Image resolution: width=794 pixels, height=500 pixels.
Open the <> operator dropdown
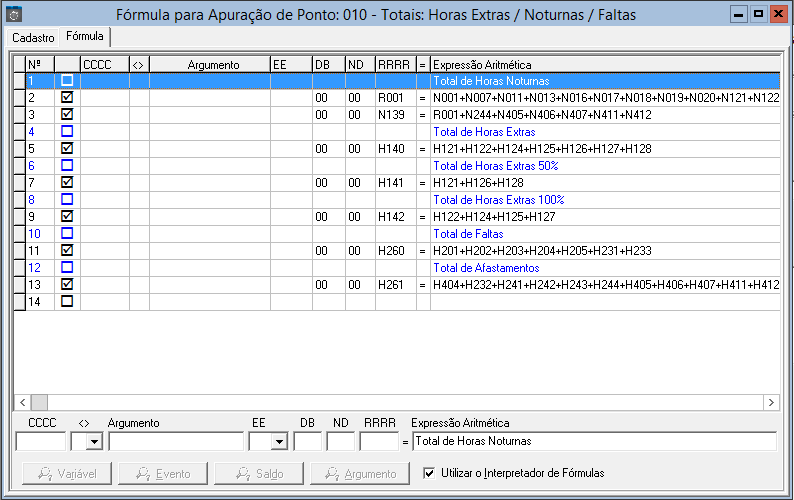(x=94, y=441)
